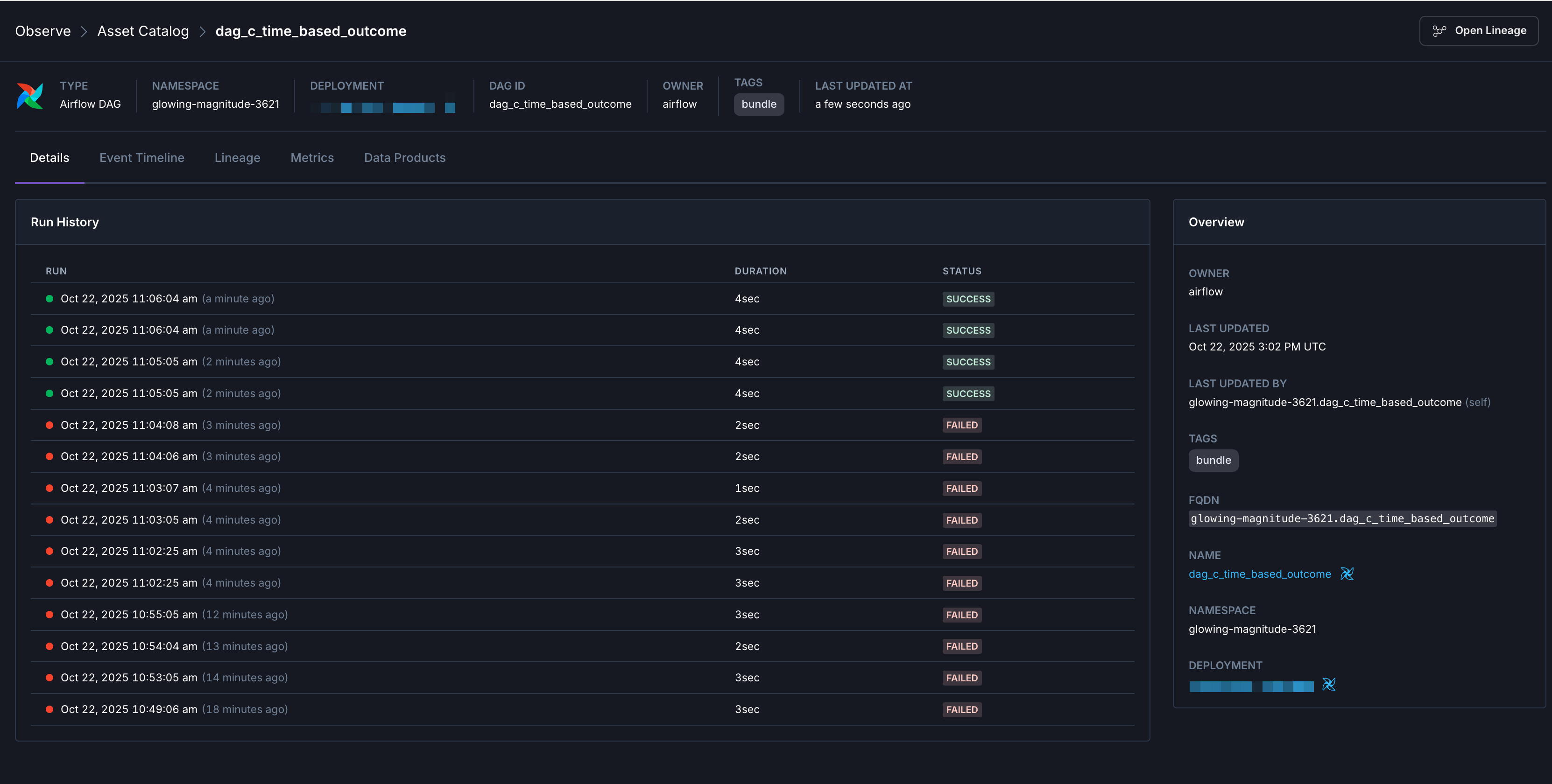Select the Metrics tab
The height and width of the screenshot is (784, 1552).
click(312, 158)
